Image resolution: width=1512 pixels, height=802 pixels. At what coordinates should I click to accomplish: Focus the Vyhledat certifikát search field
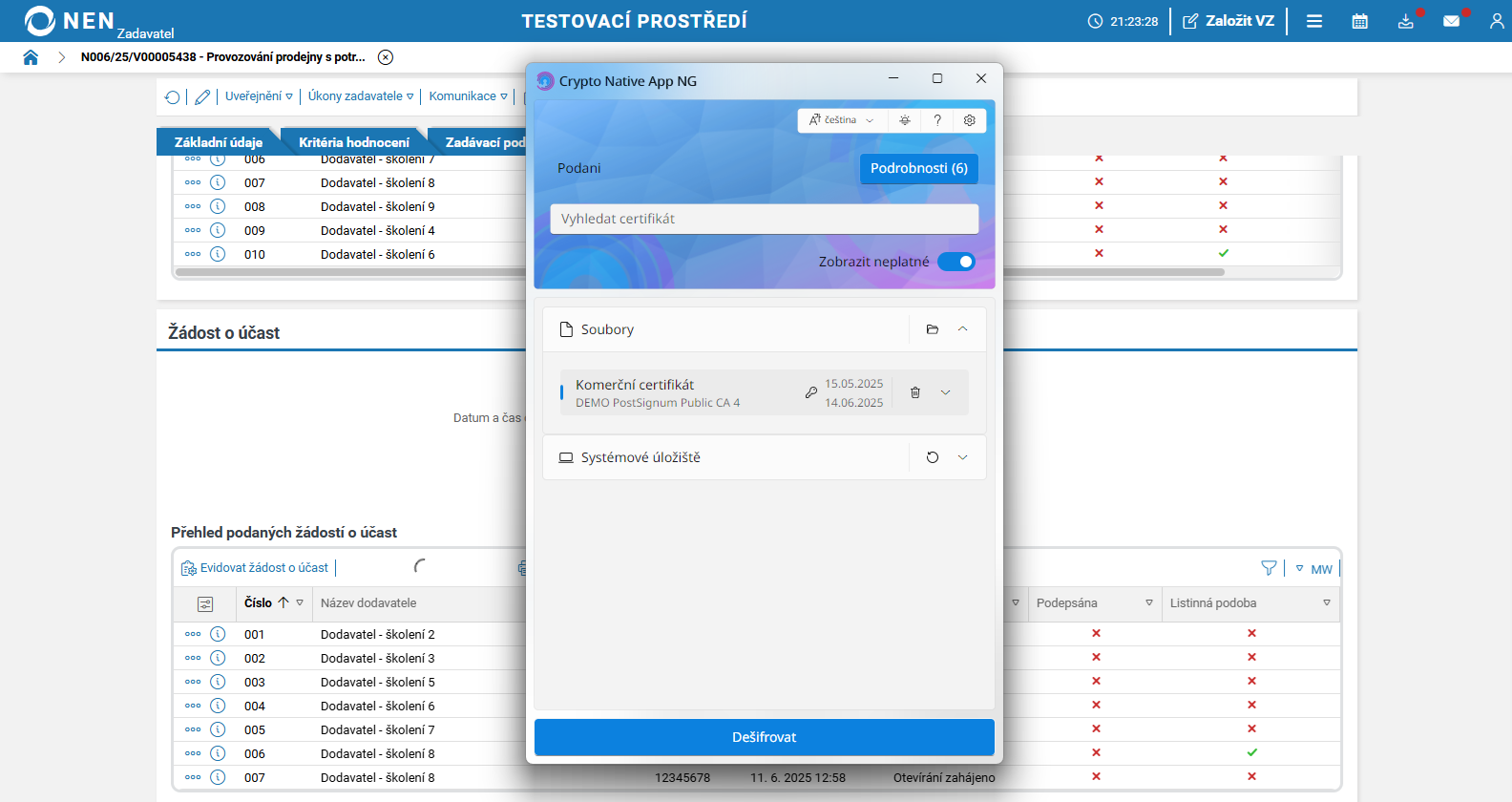[765, 219]
